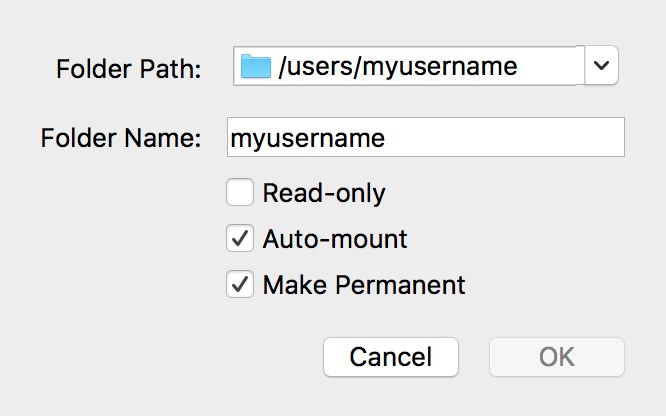
Task: Confirm the dialog with the OK button
Action: tap(557, 357)
